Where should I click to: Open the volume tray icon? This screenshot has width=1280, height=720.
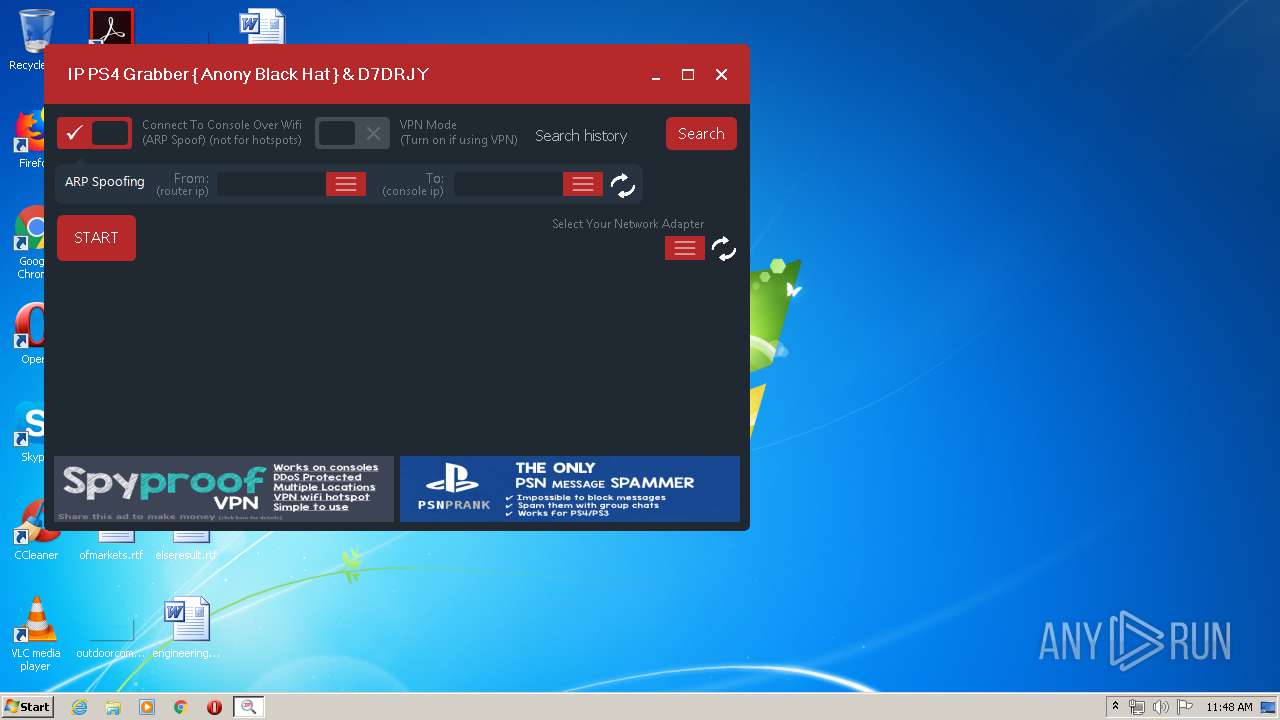[1161, 707]
